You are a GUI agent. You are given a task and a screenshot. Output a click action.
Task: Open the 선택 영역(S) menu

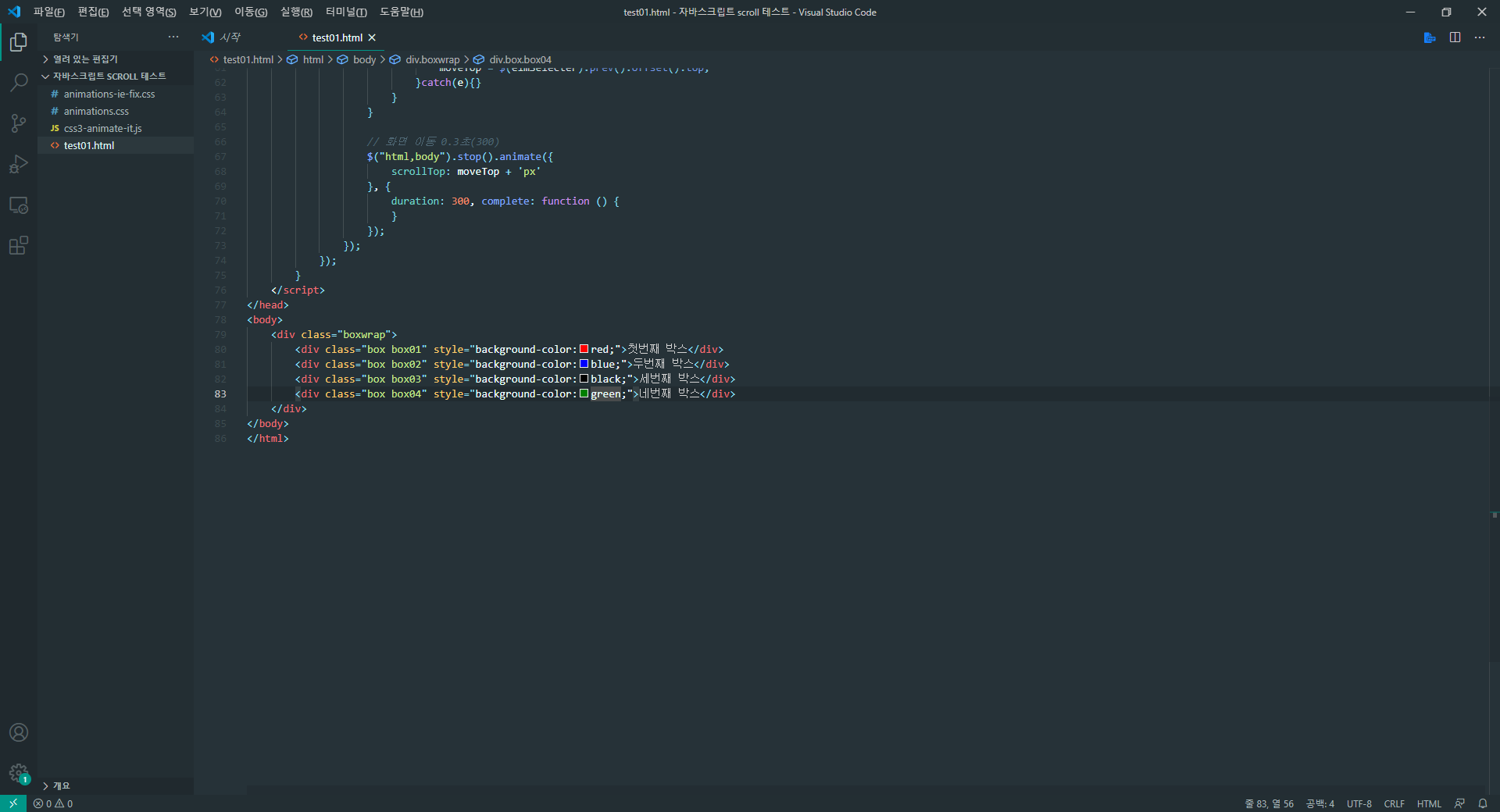[148, 12]
